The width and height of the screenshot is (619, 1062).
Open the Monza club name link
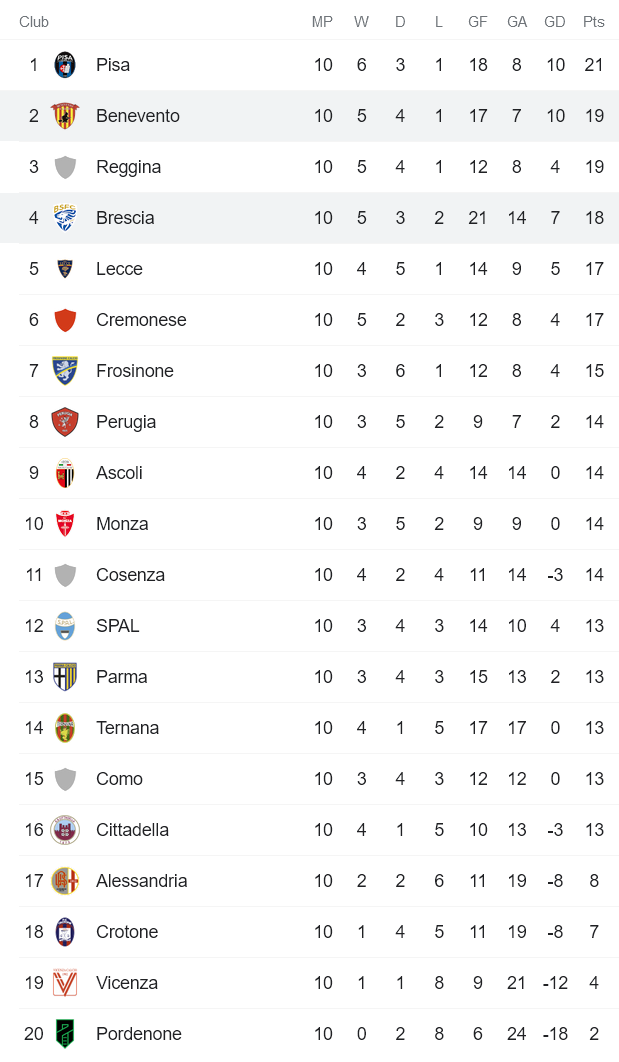[x=122, y=524]
